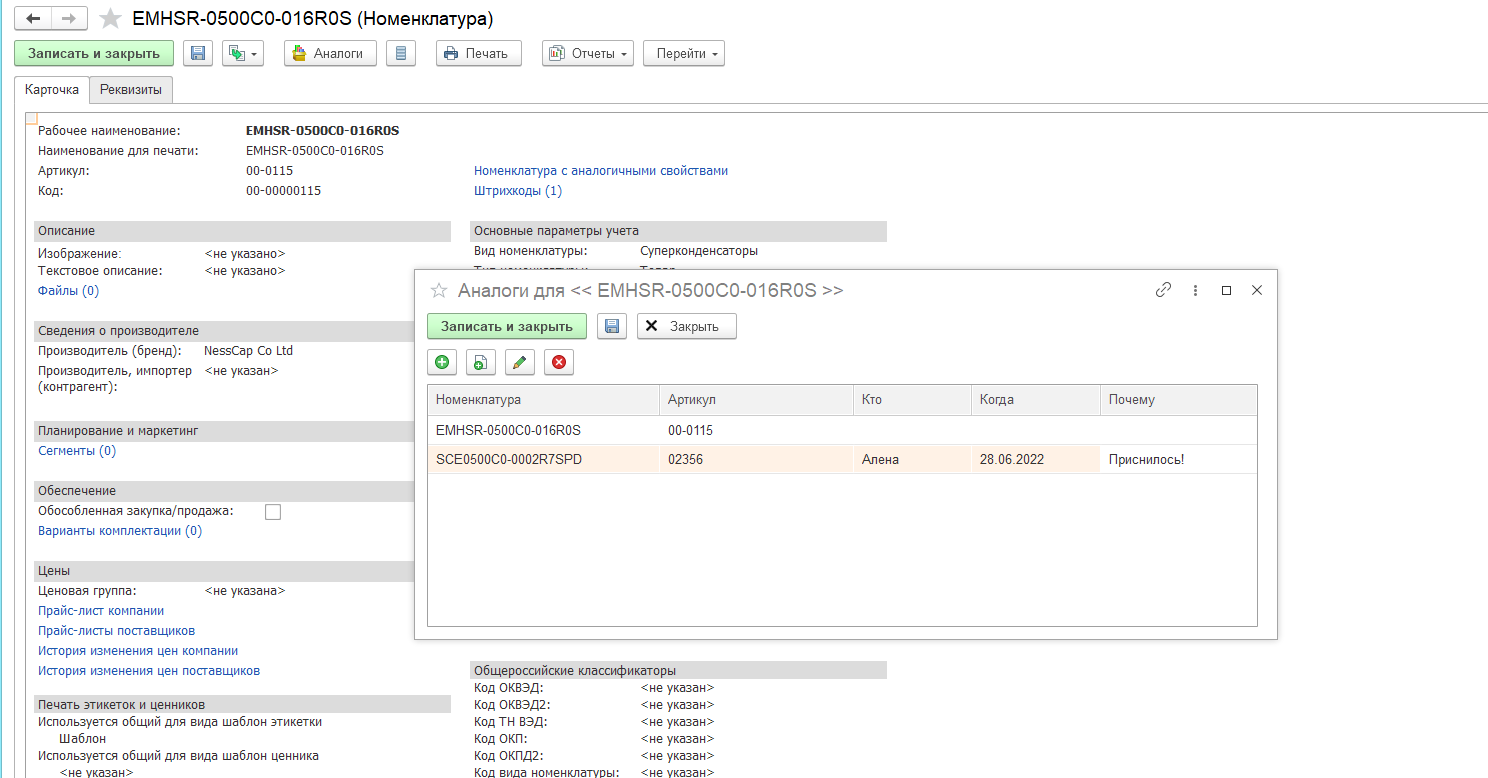The width and height of the screenshot is (1488, 778).
Task: Click the get link icon in the dialog header
Action: pyautogui.click(x=1163, y=290)
